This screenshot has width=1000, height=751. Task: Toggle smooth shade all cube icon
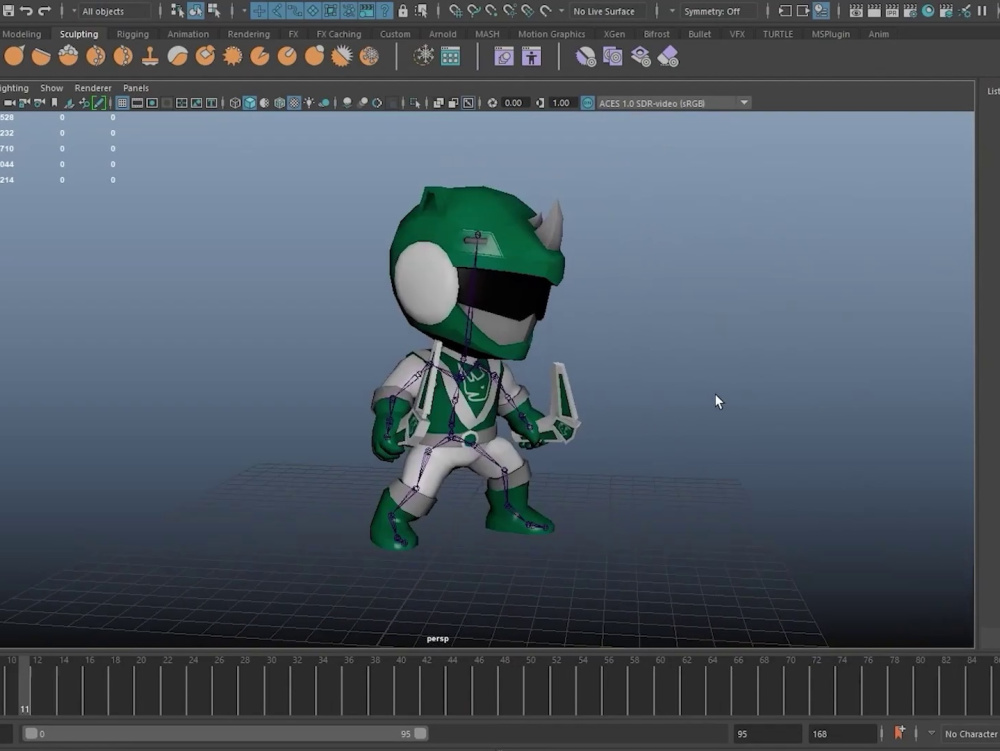point(249,103)
